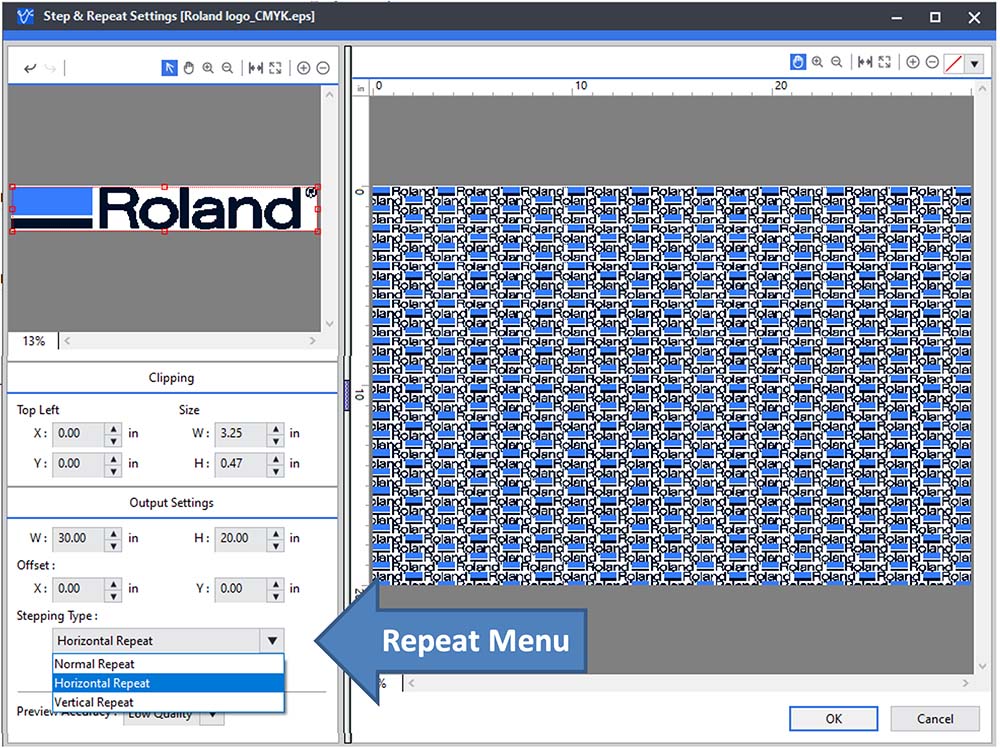This screenshot has height=748, width=1000.
Task: Click the 13% zoom level text
Action: point(34,341)
